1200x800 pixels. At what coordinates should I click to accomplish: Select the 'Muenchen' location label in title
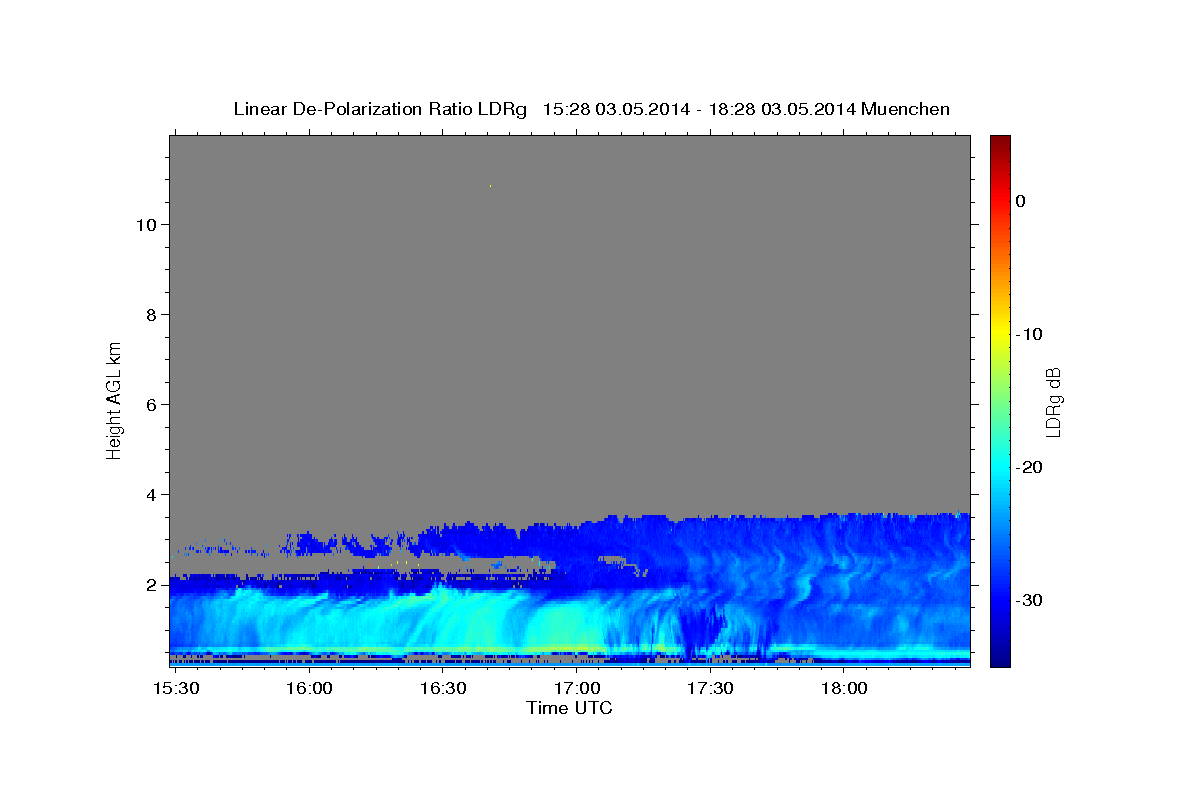(906, 109)
